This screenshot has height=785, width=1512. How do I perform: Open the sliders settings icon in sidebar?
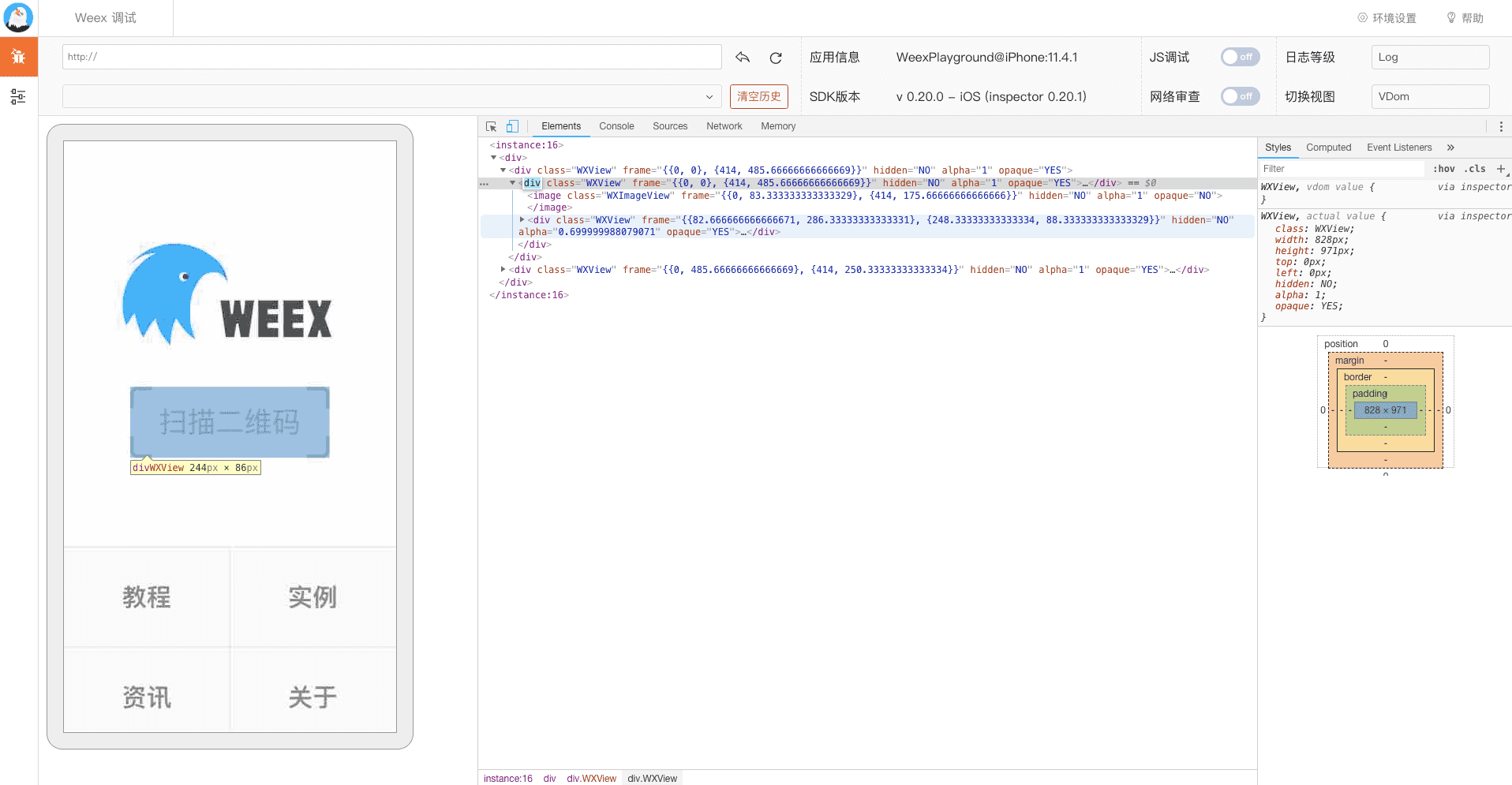(18, 96)
